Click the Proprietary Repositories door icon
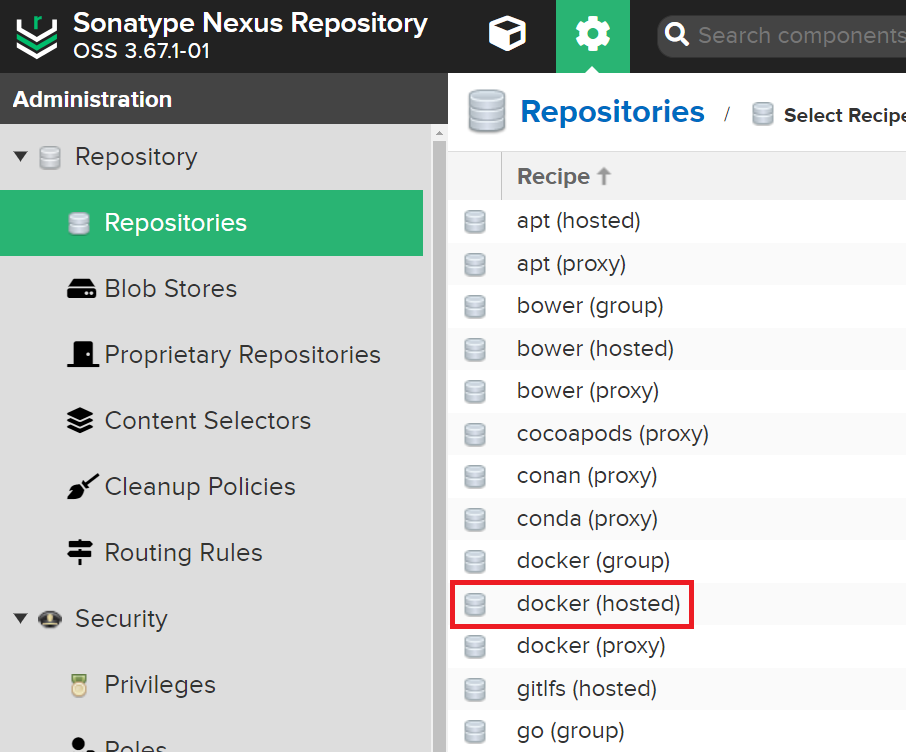The width and height of the screenshot is (906, 752). (x=82, y=354)
